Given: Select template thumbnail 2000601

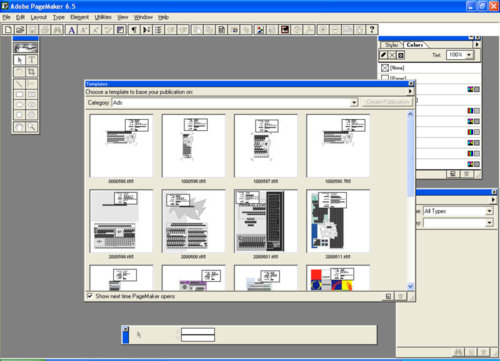Looking at the screenshot, I should (266, 221).
